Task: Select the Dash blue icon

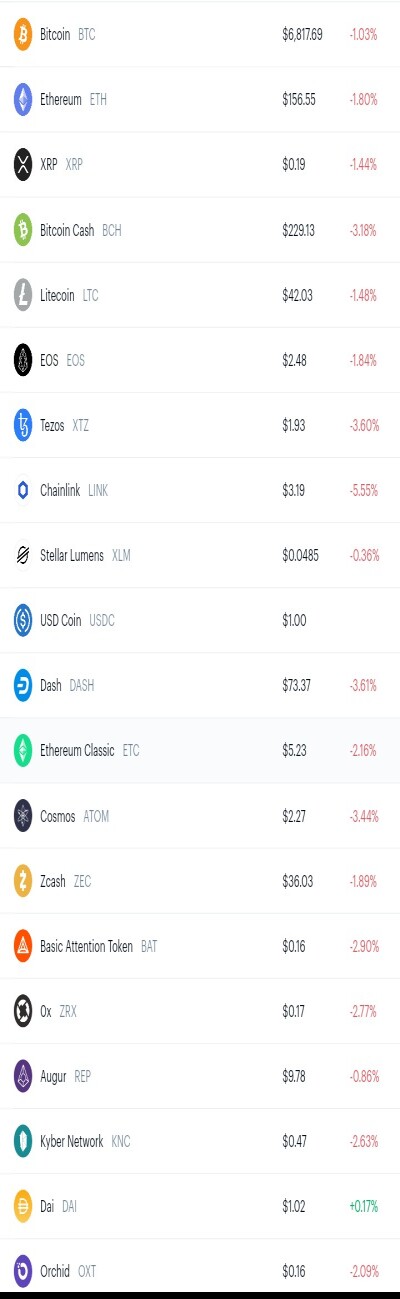Action: point(22,685)
